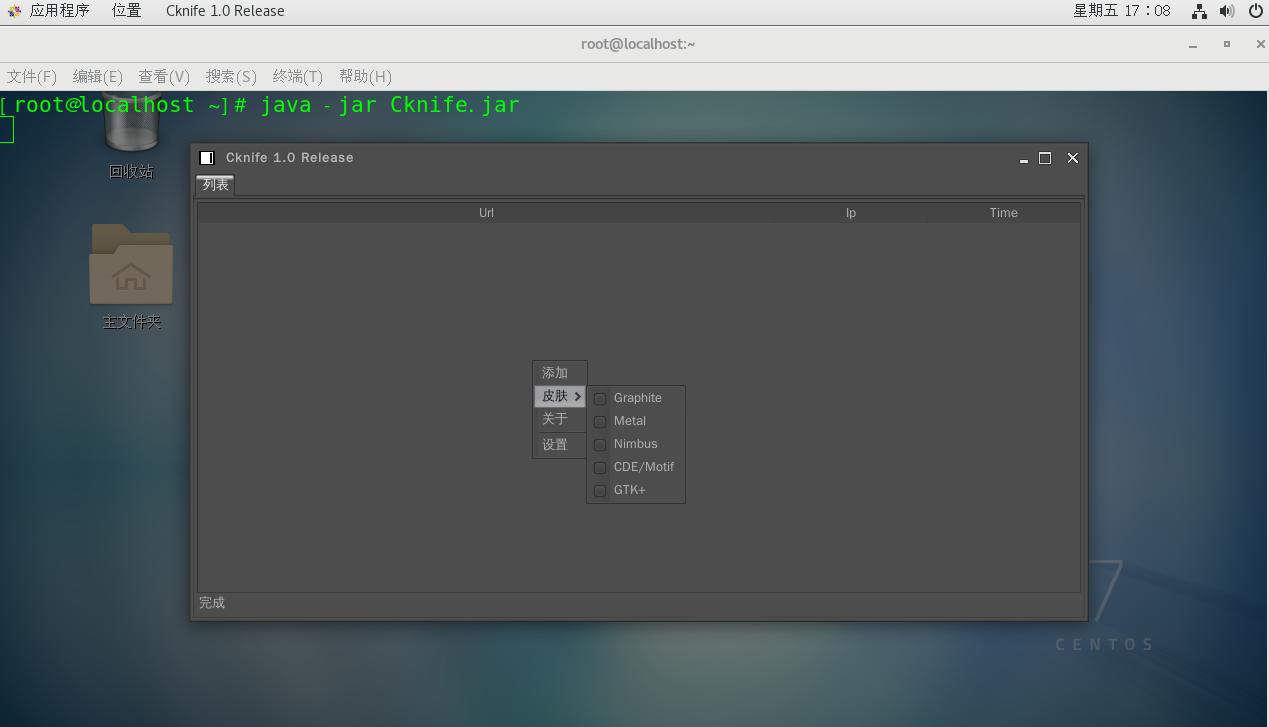This screenshot has height=727, width=1269.
Task: Click the Url column header
Action: click(x=486, y=213)
